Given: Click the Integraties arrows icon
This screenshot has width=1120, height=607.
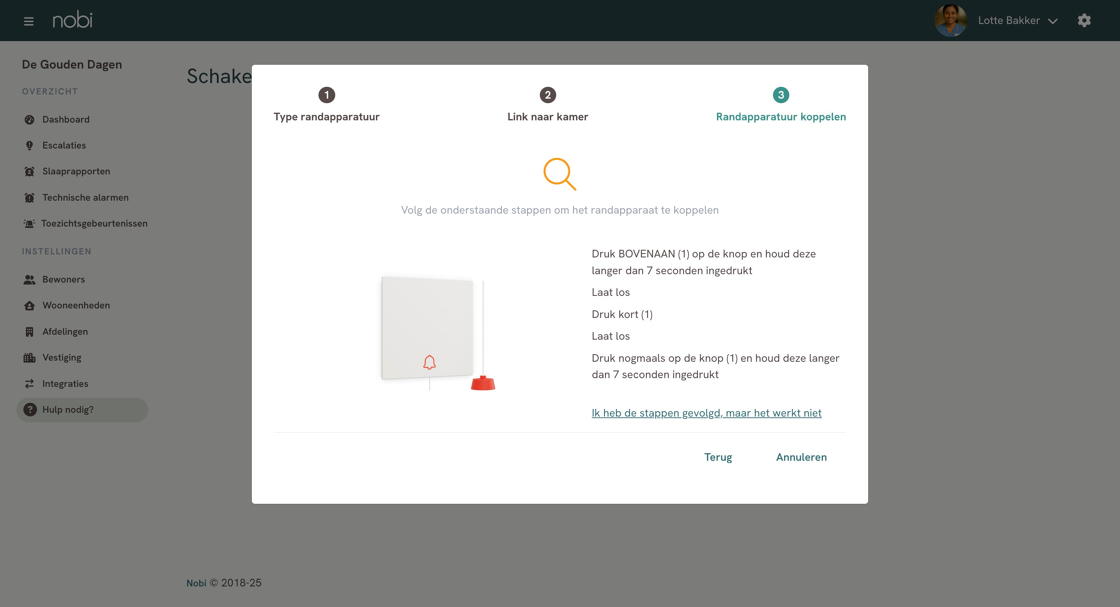Looking at the screenshot, I should tap(29, 384).
